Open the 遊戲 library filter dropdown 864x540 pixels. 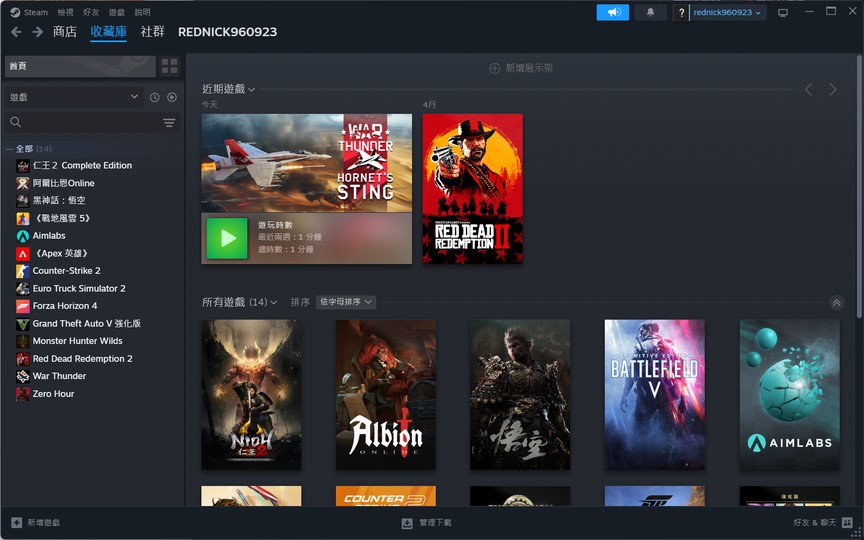click(74, 97)
